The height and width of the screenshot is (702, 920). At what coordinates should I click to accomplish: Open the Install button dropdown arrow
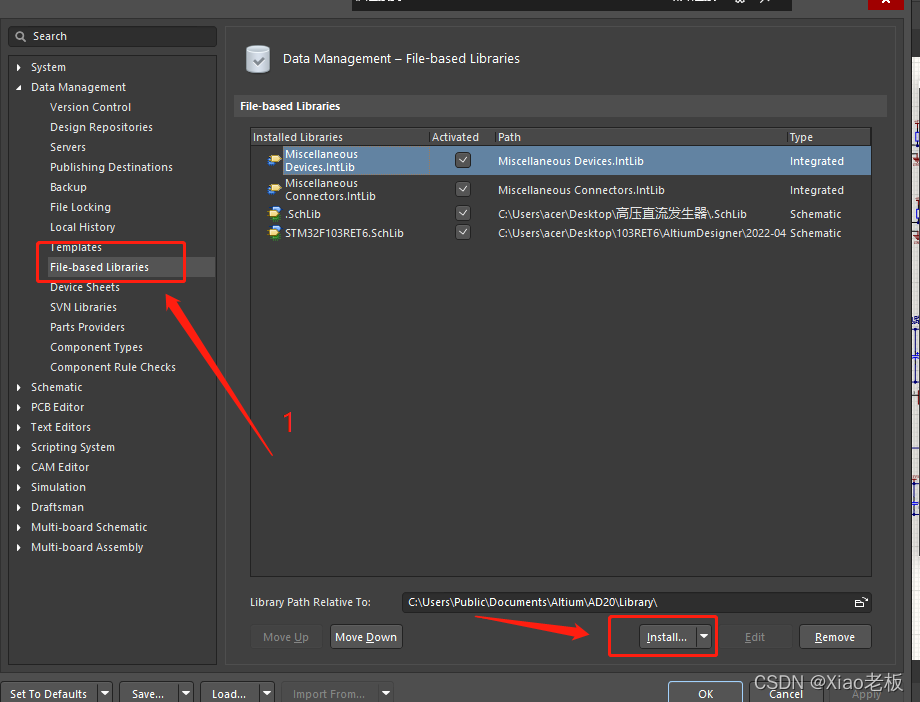(x=704, y=637)
